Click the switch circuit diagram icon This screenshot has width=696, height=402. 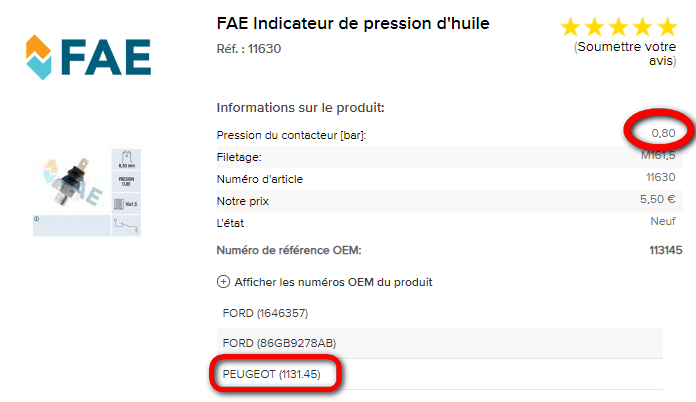tap(126, 226)
